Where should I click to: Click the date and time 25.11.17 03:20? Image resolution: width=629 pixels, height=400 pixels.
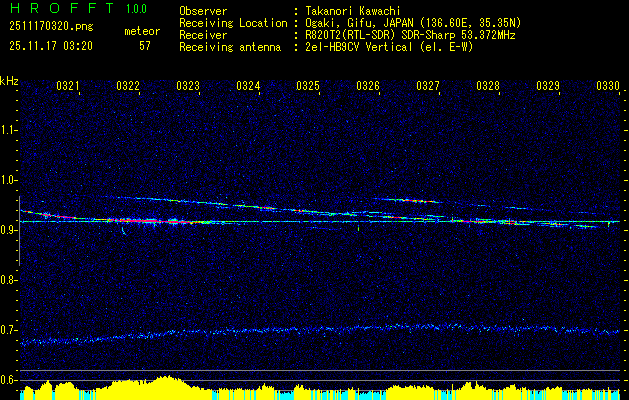coord(50,46)
